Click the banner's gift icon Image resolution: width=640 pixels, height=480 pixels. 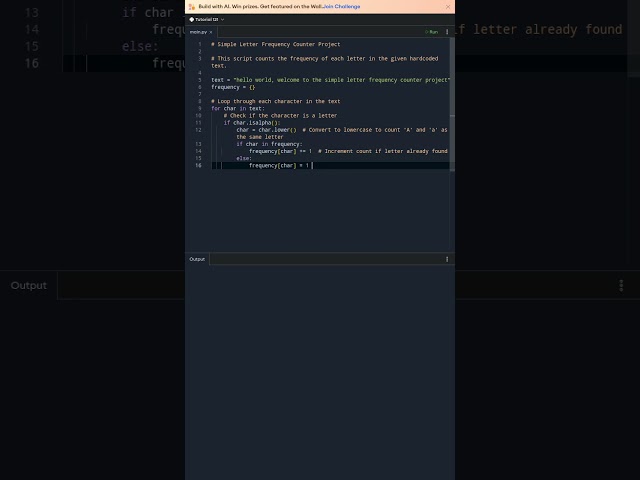pos(192,7)
